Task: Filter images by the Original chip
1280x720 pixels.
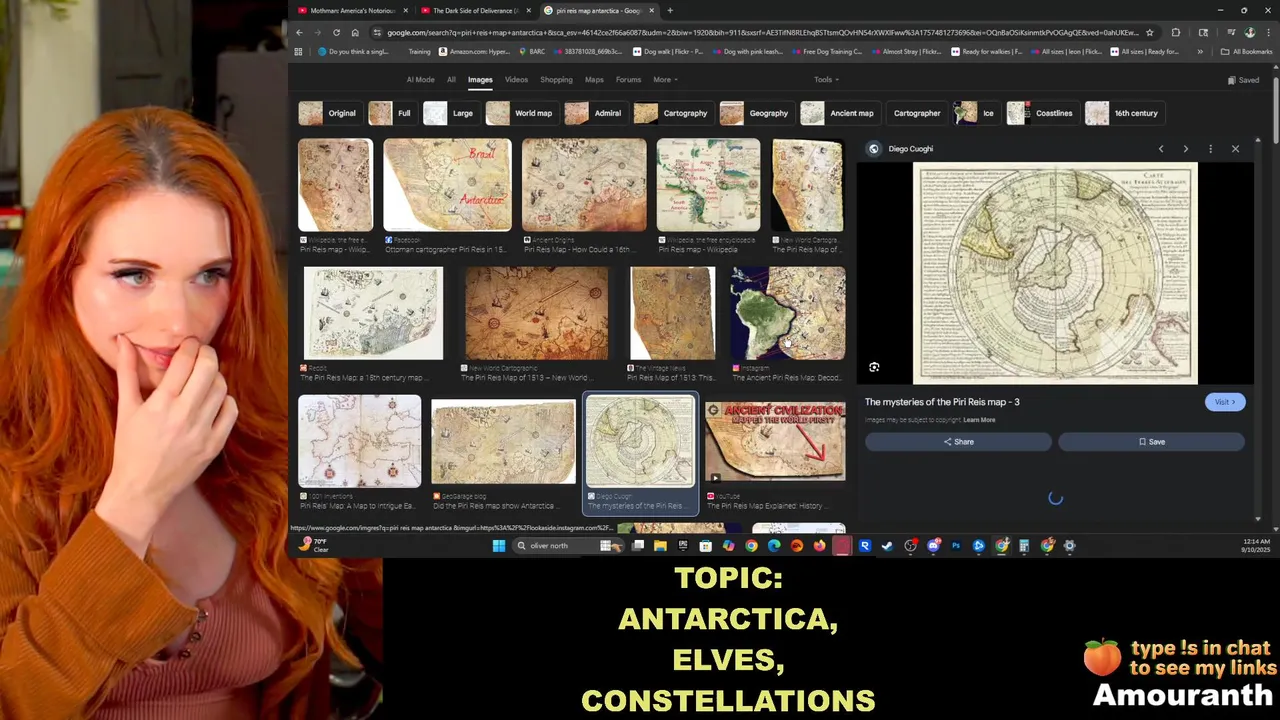Action: 329,113
